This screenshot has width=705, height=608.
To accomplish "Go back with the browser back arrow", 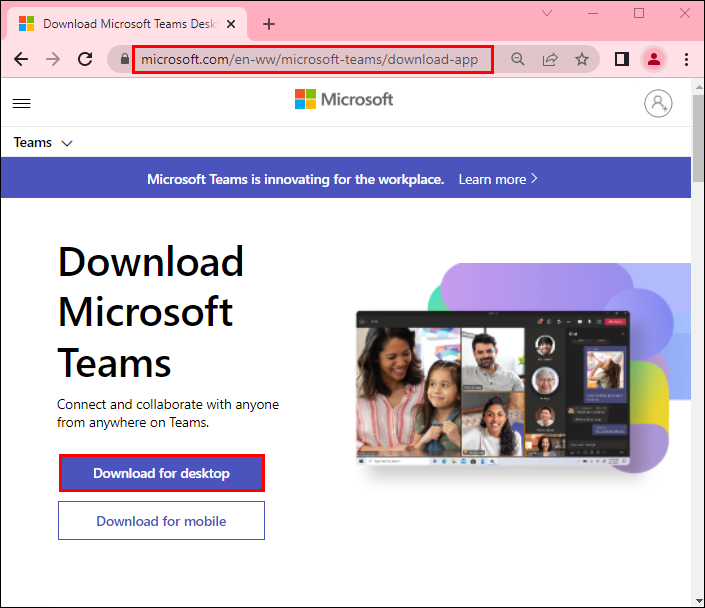I will tap(21, 59).
